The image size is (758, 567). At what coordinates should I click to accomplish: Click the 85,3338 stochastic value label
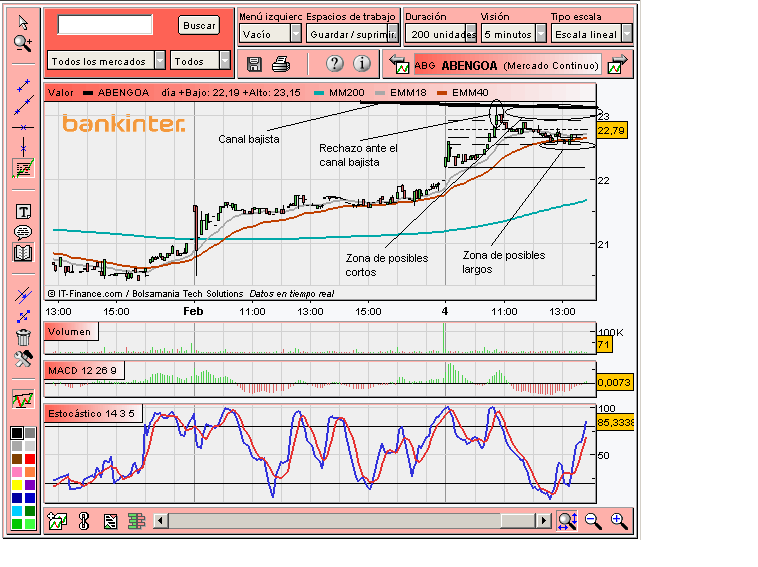click(615, 422)
